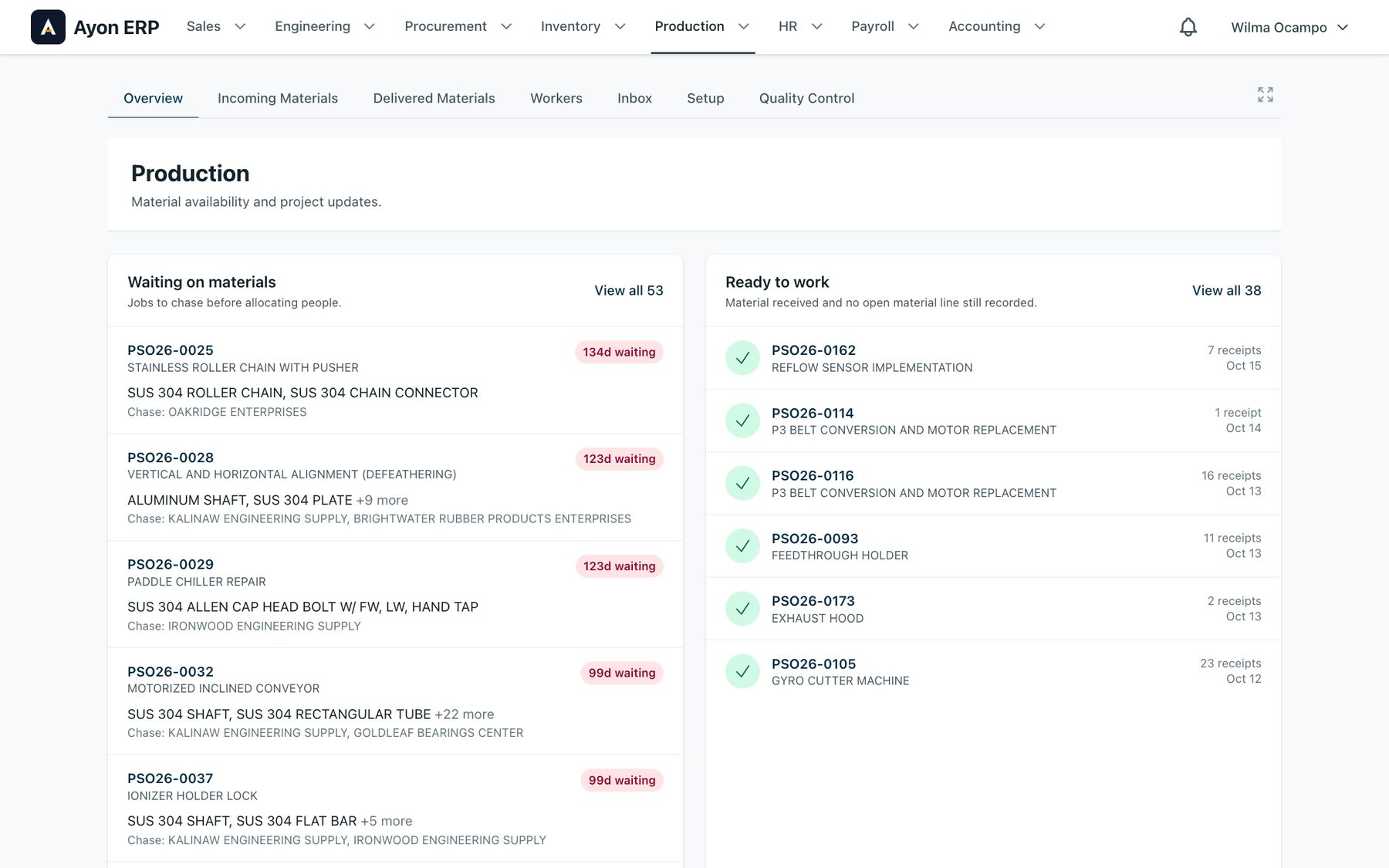The image size is (1389, 868).
Task: Open PSO26-0105 gyro cutter machine
Action: click(993, 671)
